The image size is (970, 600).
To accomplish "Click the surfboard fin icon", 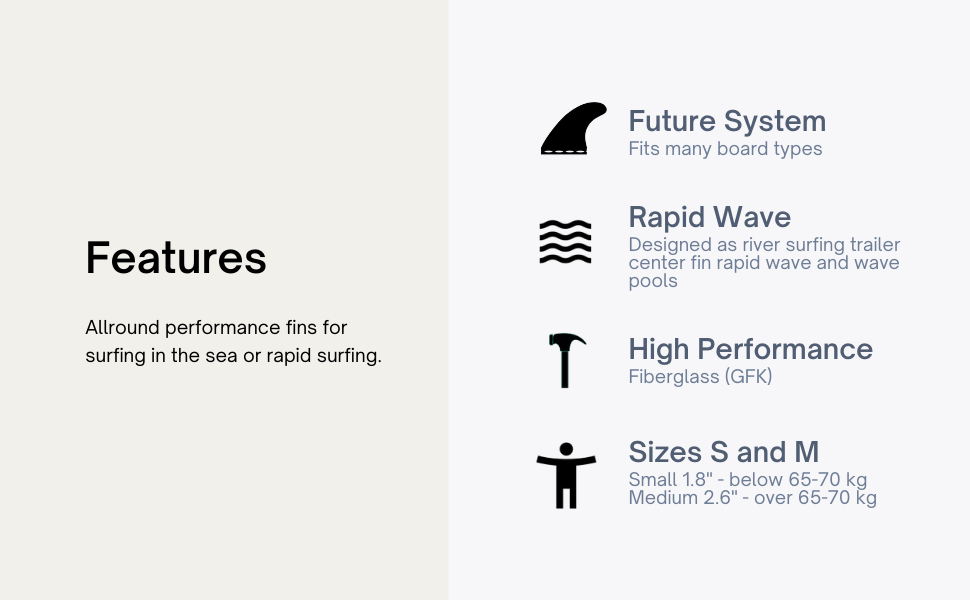I will pyautogui.click(x=573, y=128).
